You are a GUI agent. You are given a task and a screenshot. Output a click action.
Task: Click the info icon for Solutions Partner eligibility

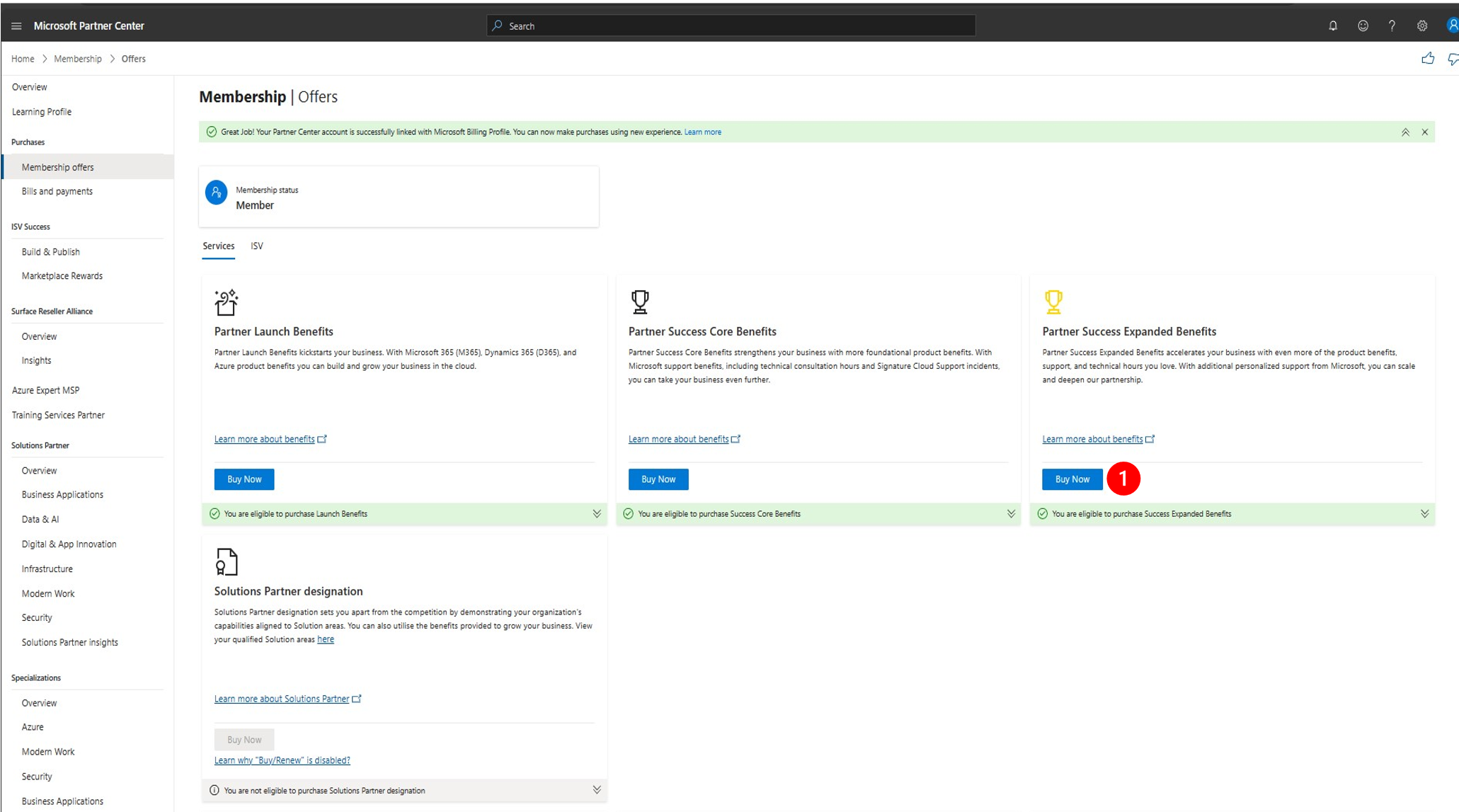pyautogui.click(x=214, y=790)
